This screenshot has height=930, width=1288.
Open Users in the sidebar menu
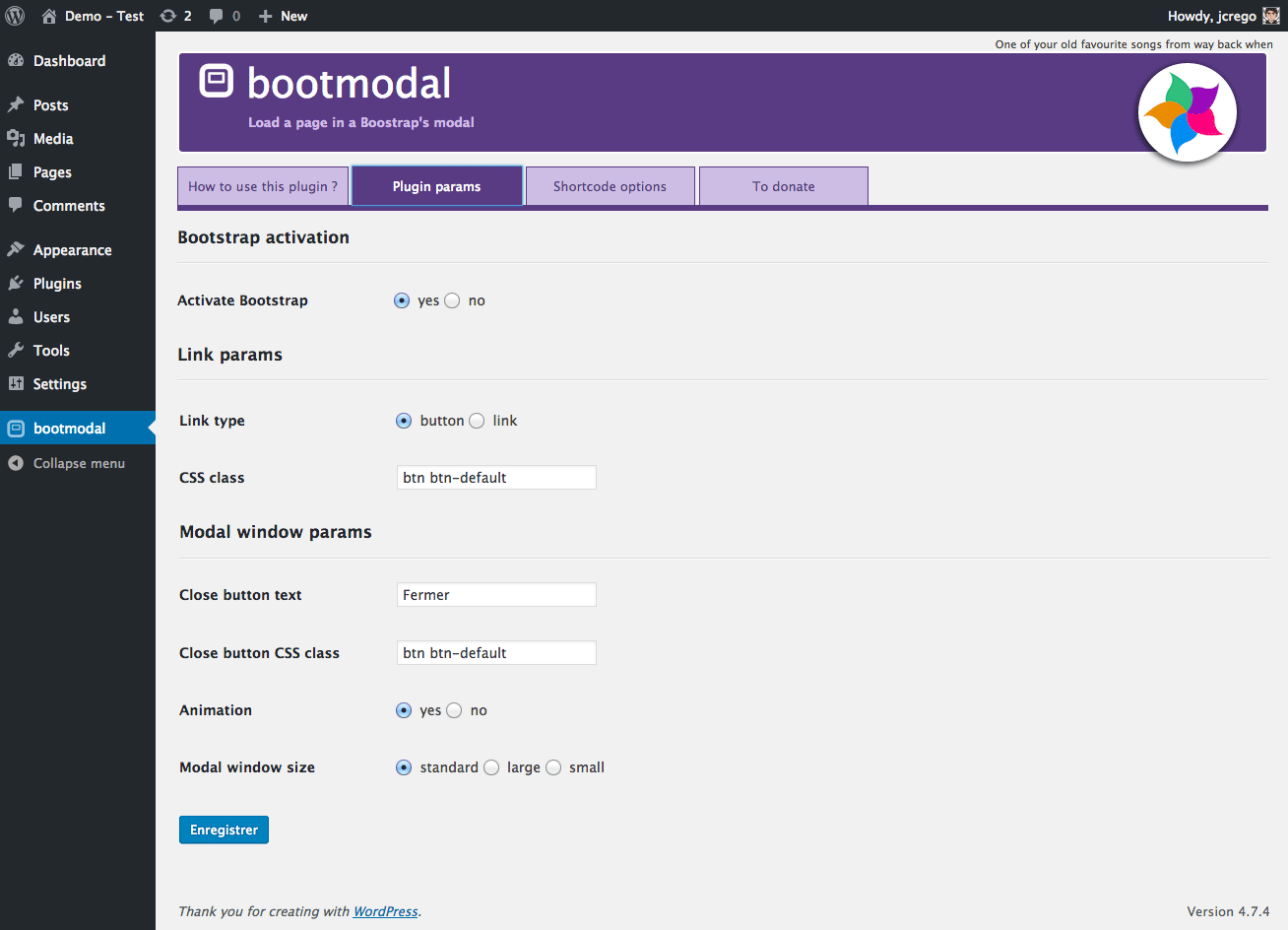point(78,317)
